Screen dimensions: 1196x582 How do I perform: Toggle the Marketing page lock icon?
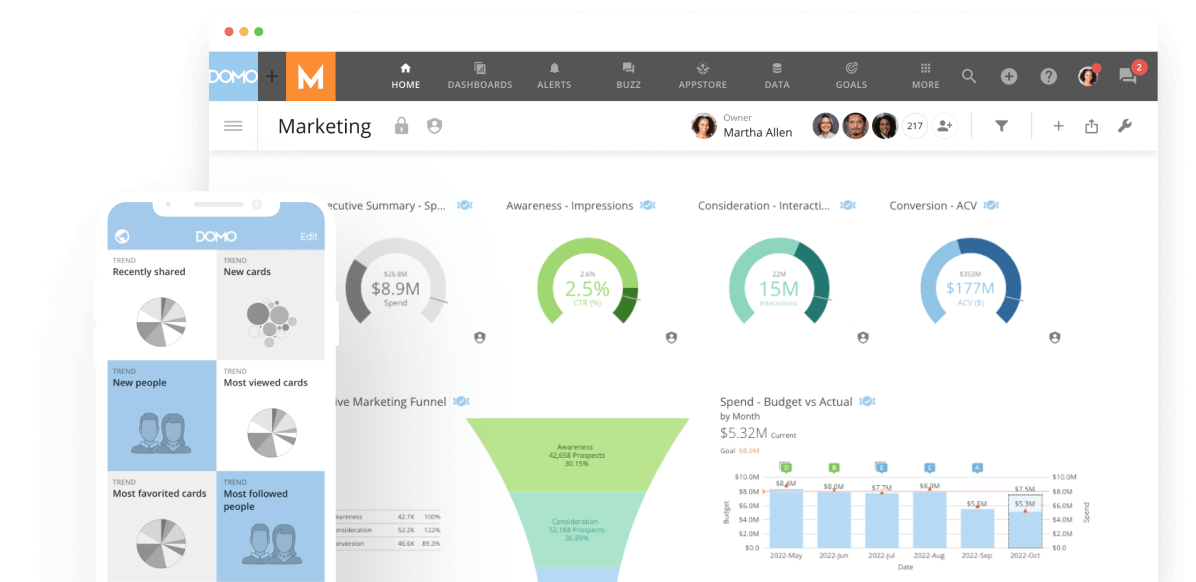click(x=401, y=126)
